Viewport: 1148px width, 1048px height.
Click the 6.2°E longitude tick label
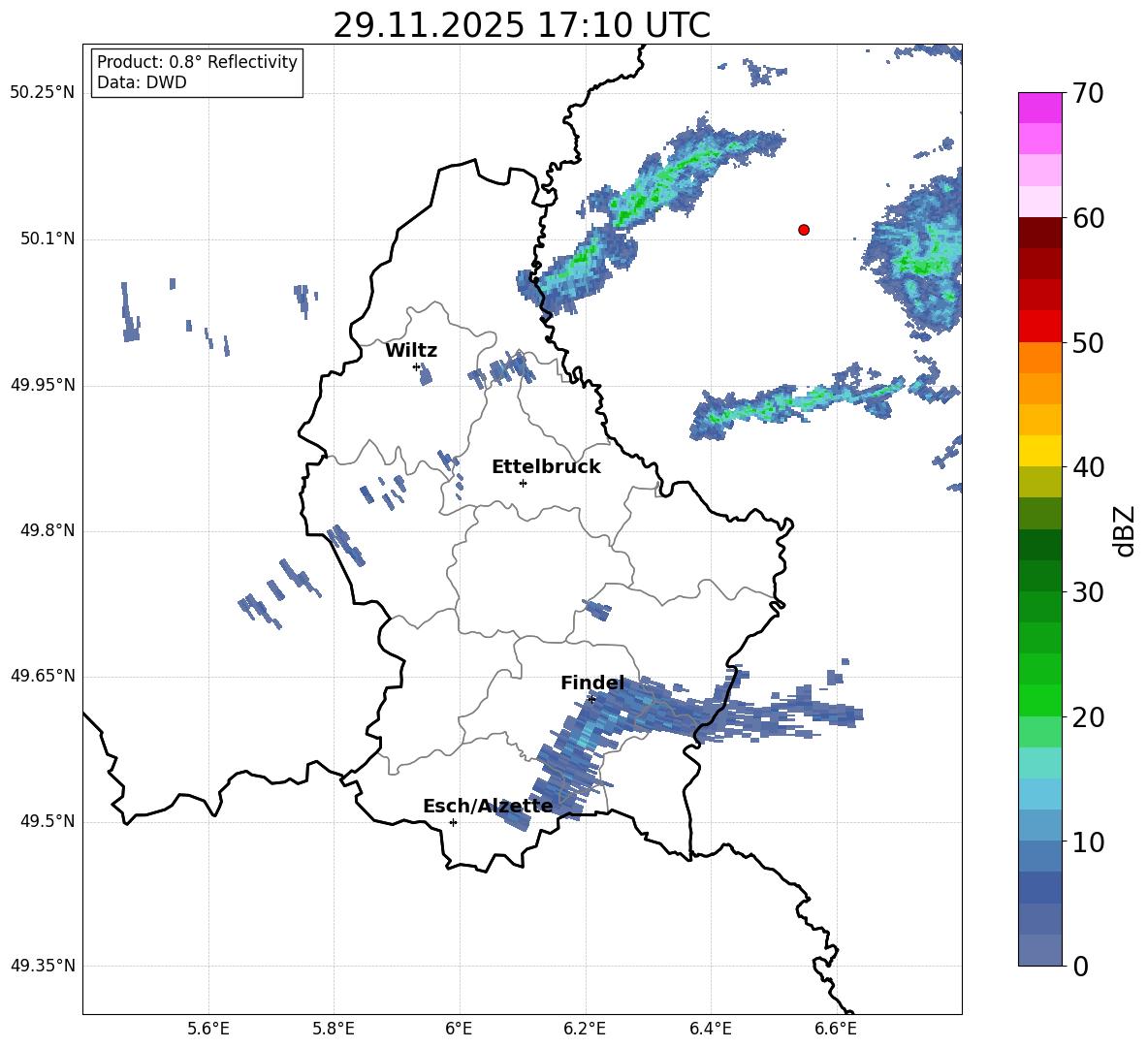(585, 1029)
